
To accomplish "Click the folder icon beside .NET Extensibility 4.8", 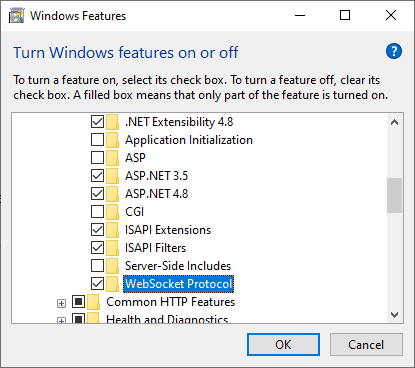I will pos(113,122).
